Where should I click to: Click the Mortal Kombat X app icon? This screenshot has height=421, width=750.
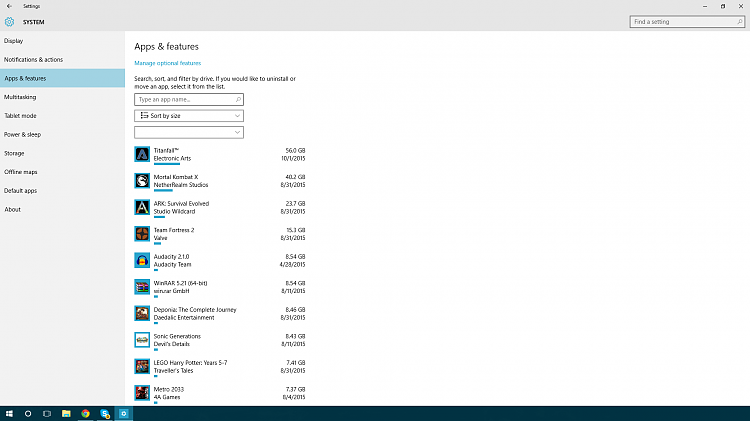click(x=142, y=180)
